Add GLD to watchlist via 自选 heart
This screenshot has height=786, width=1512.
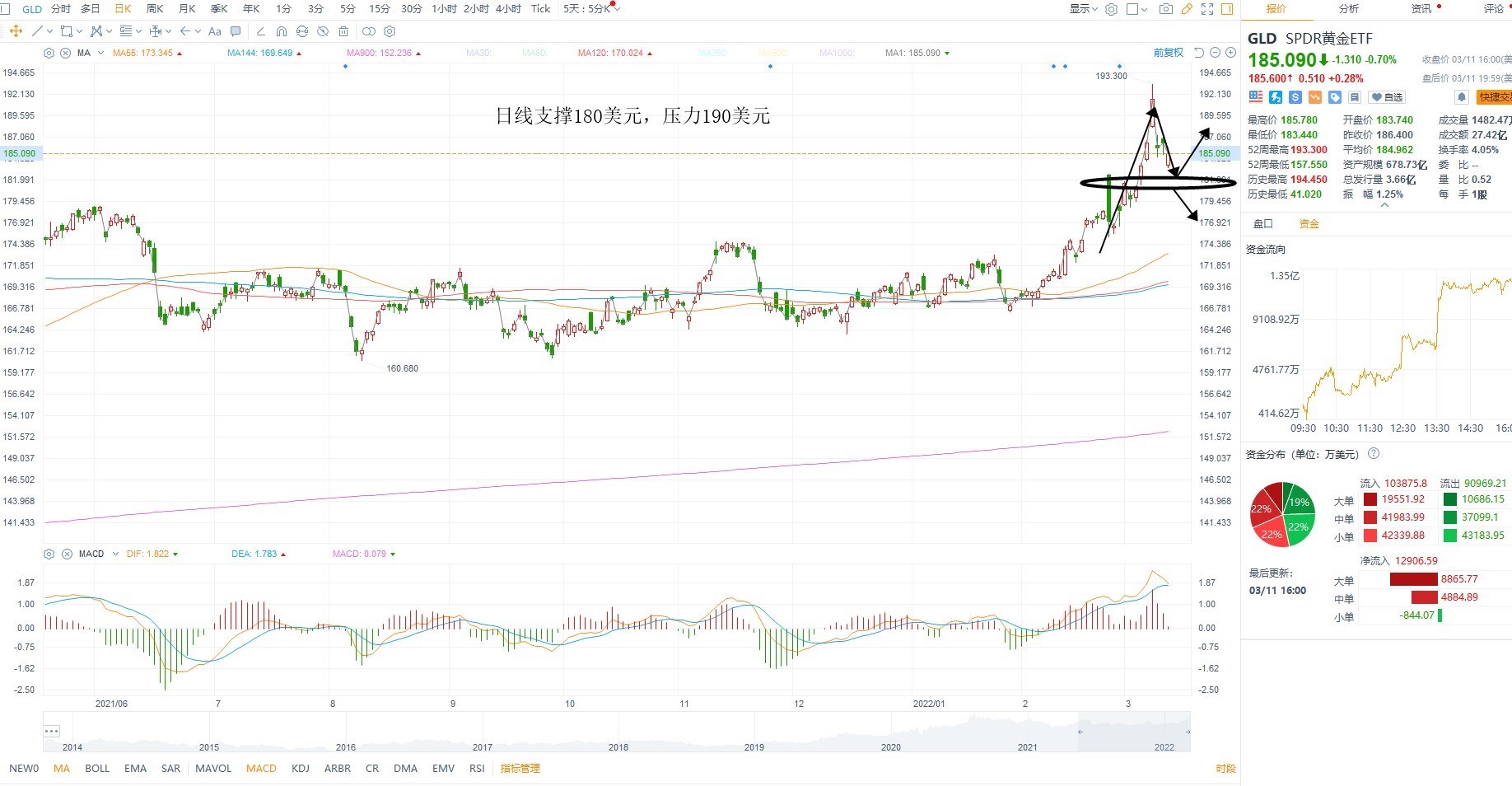[x=1387, y=97]
